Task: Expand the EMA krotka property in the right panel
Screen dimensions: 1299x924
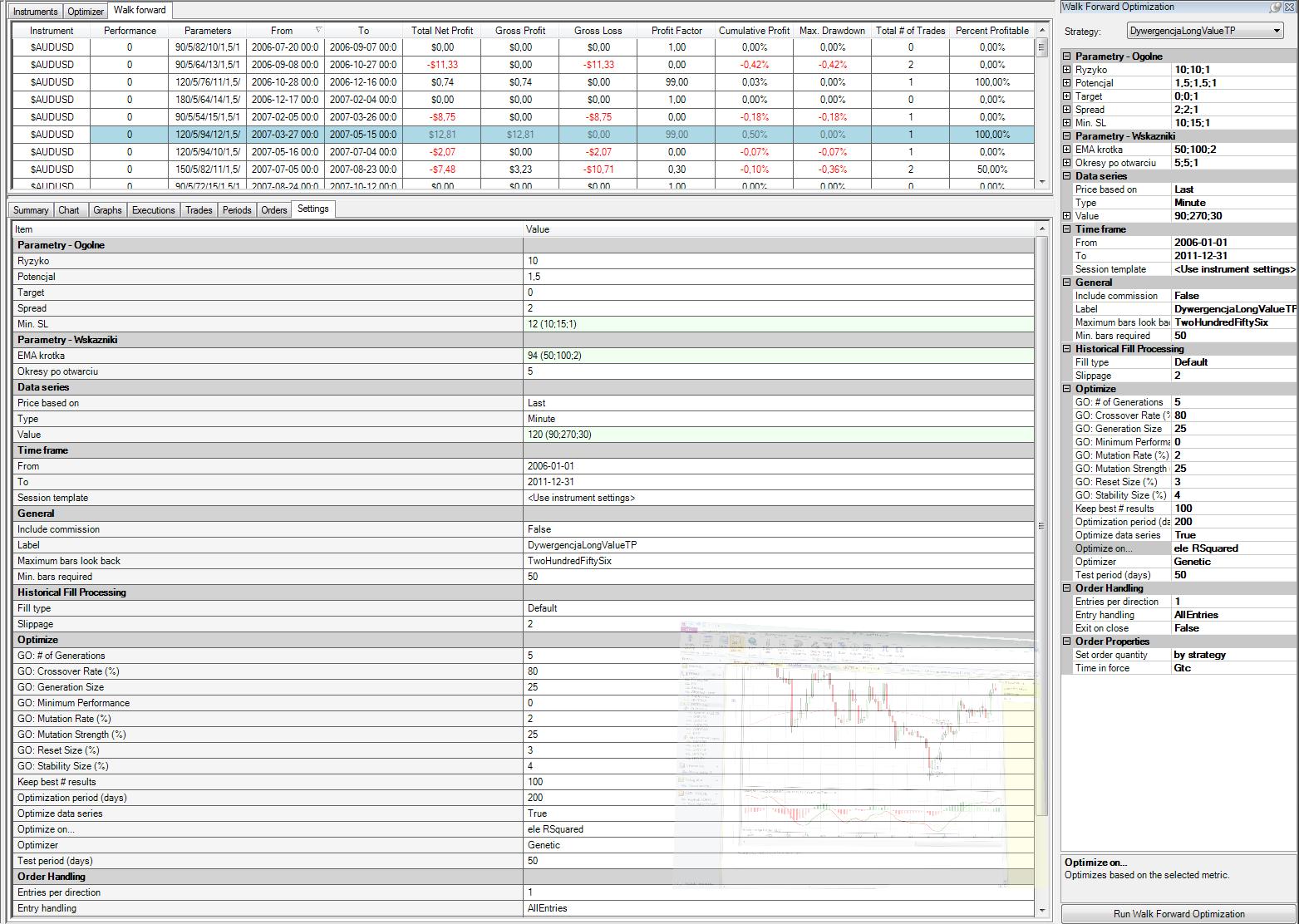Action: (x=1067, y=150)
